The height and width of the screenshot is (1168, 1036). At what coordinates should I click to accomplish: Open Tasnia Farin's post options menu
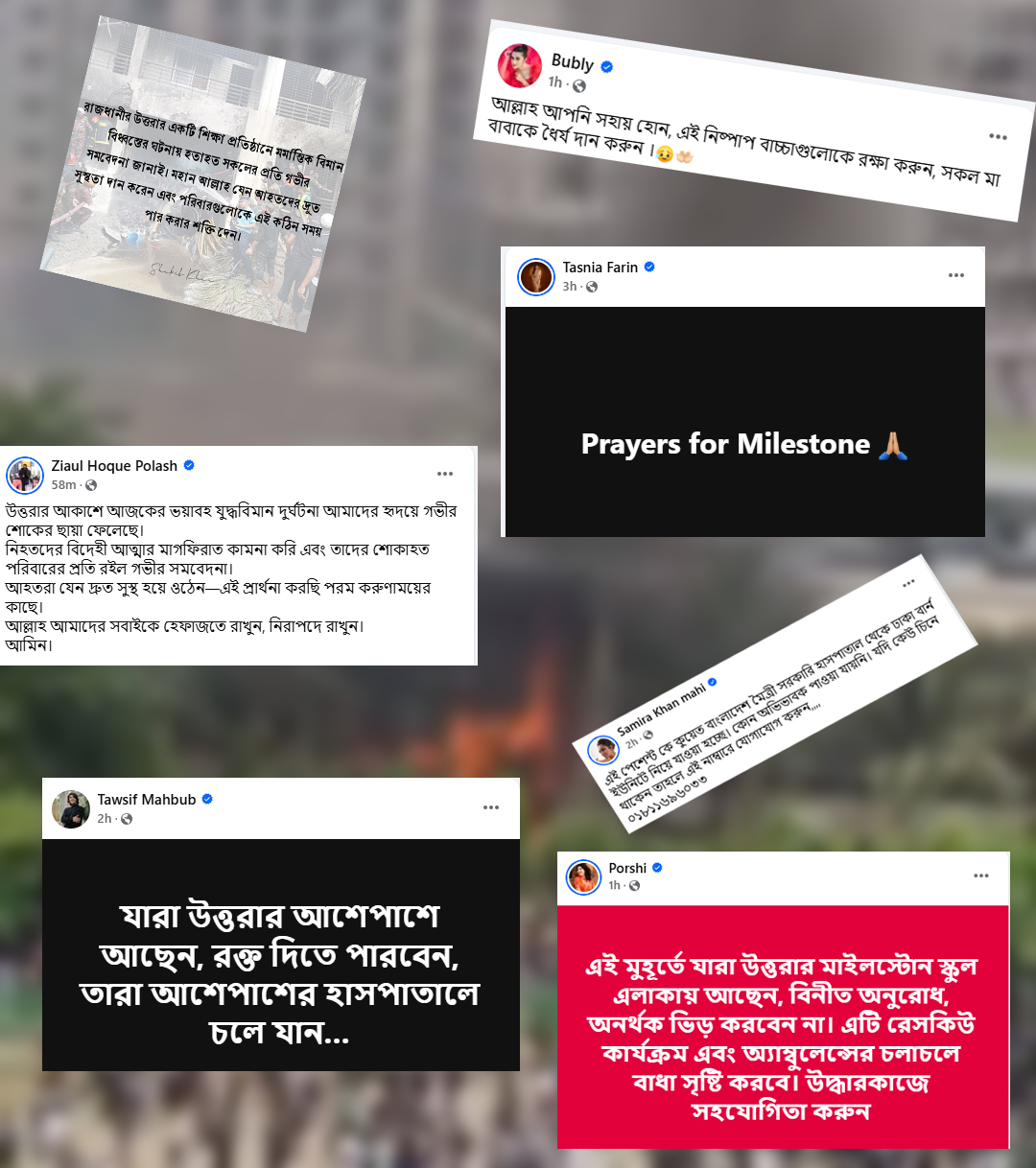click(956, 275)
